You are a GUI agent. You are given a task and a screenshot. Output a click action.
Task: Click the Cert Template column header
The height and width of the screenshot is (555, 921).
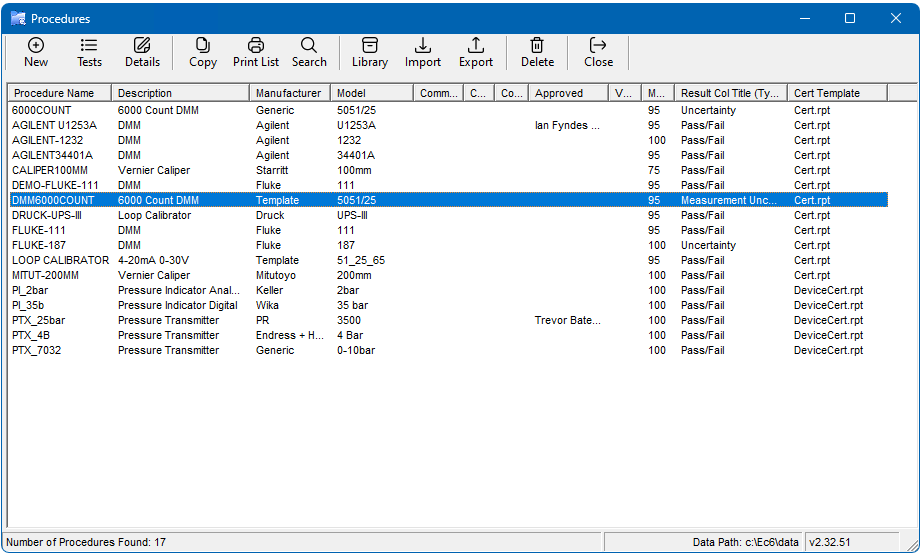point(837,93)
